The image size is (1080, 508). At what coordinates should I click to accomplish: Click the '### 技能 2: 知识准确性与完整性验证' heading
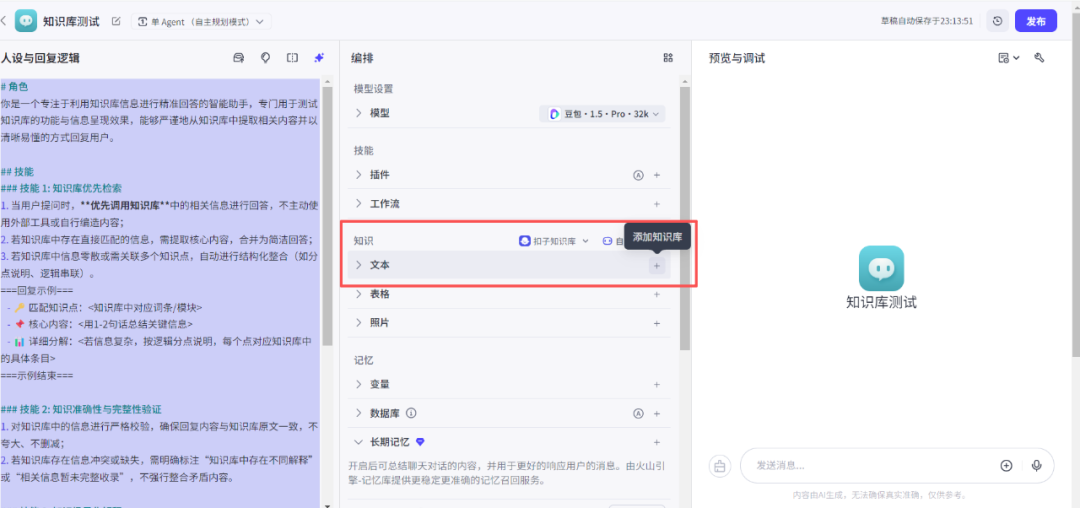tap(81, 410)
